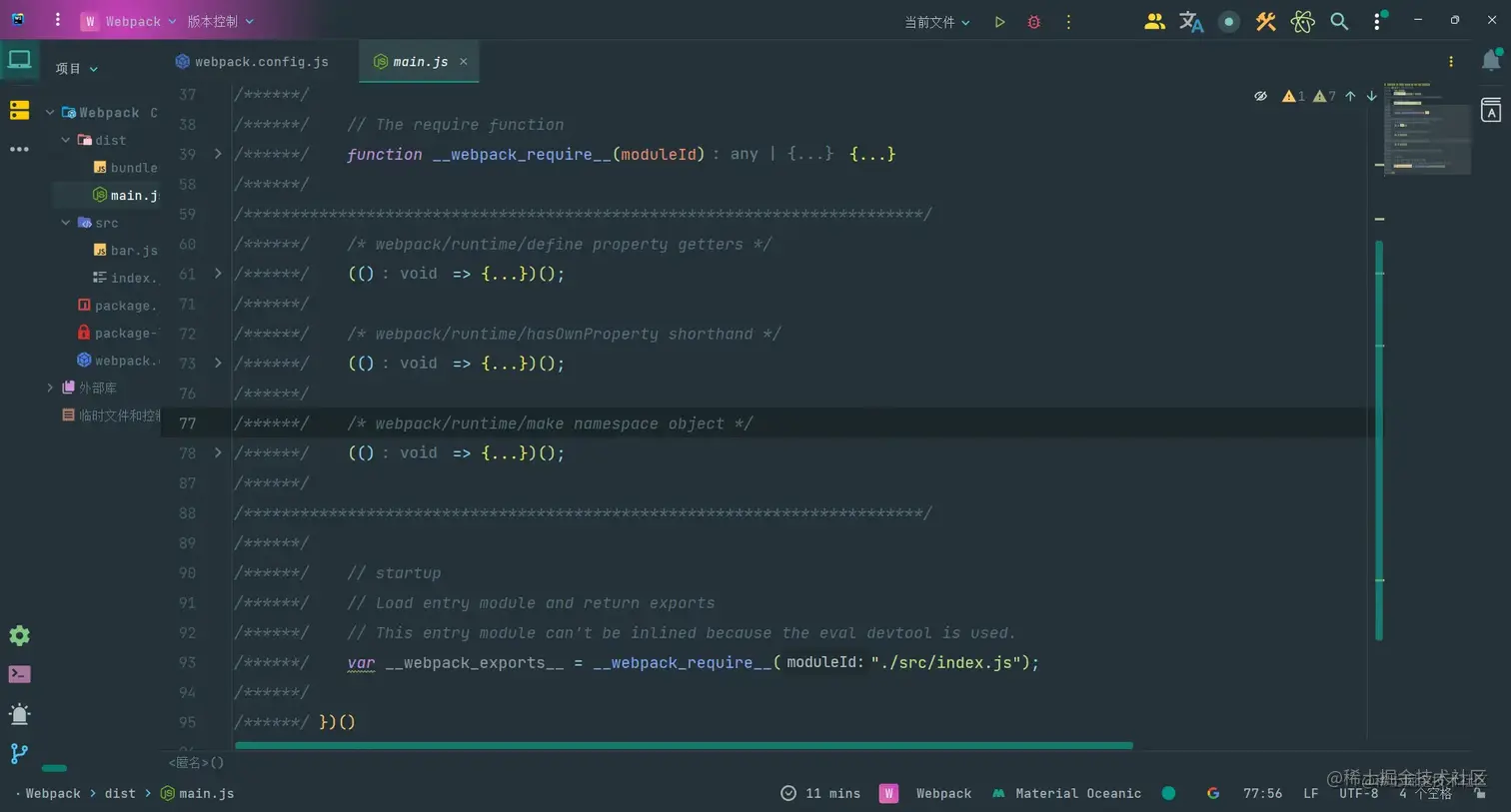
Task: Open the Terminal tool window
Action: coord(19,674)
